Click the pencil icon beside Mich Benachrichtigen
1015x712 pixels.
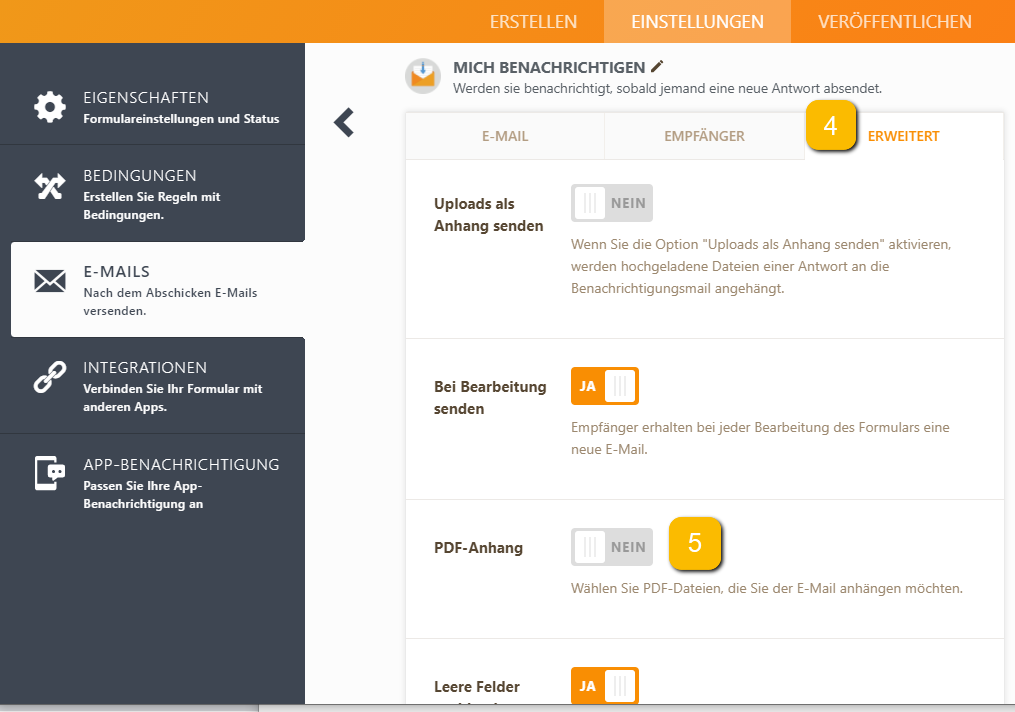click(x=657, y=66)
